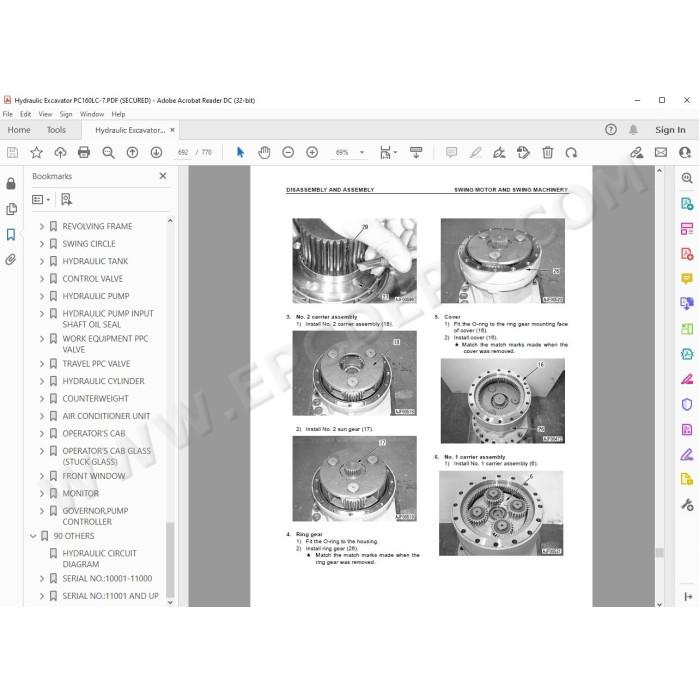Image resolution: width=700 pixels, height=700 pixels.
Task: Toggle the Page Thumbnails panel
Action: click(x=11, y=209)
